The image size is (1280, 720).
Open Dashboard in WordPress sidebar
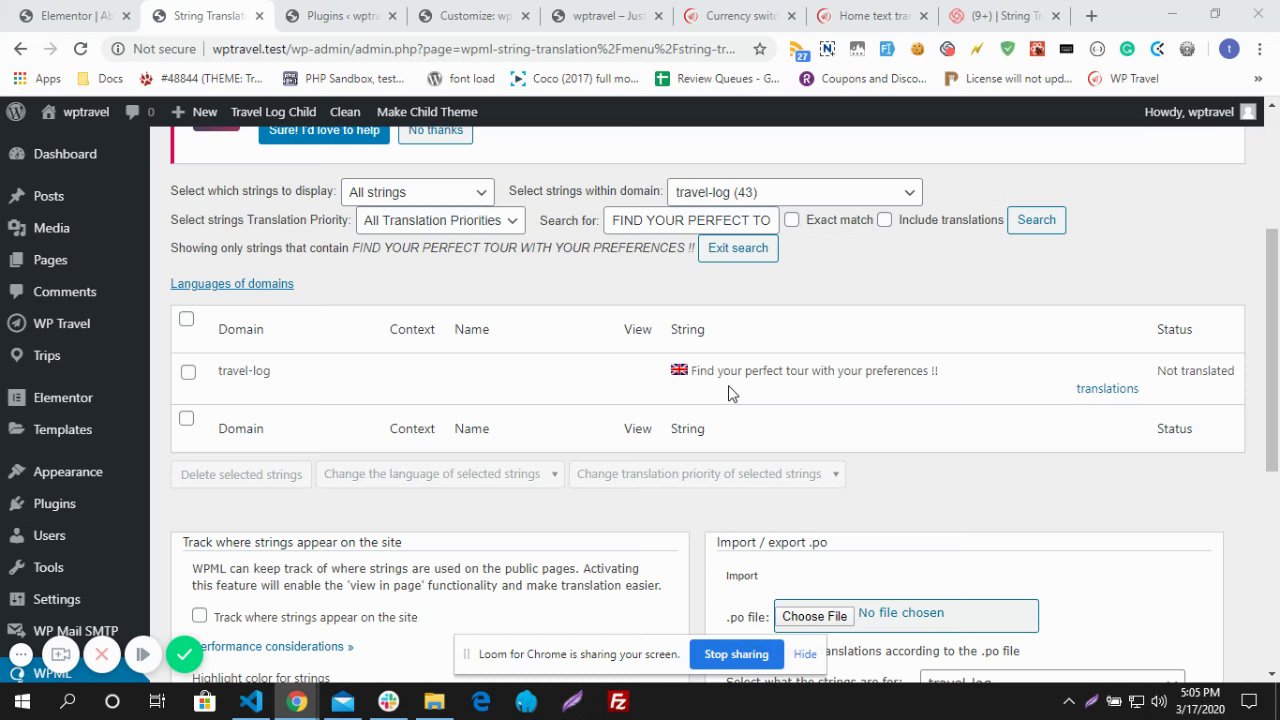point(65,154)
